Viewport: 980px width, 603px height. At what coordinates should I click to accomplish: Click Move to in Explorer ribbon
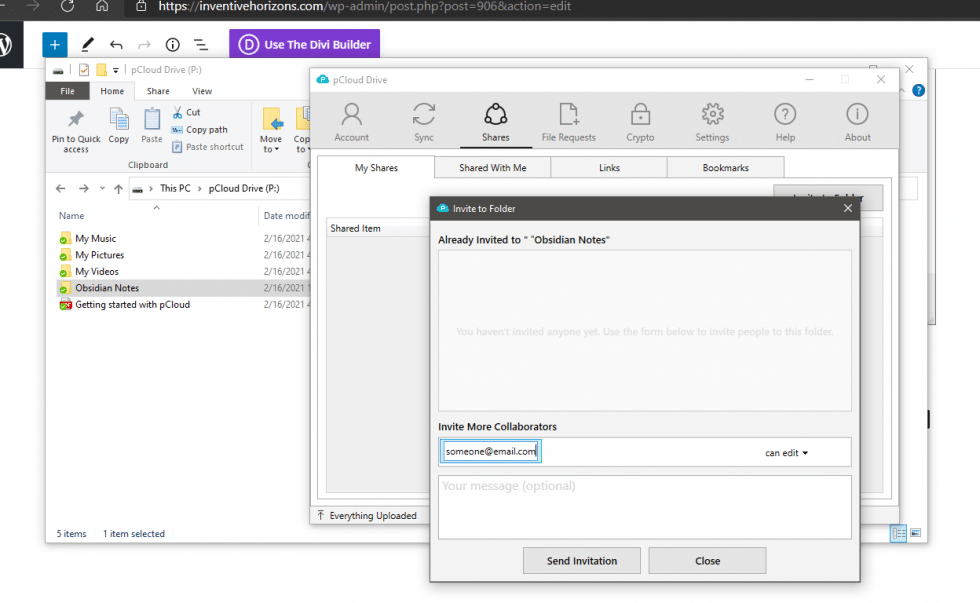pos(271,131)
